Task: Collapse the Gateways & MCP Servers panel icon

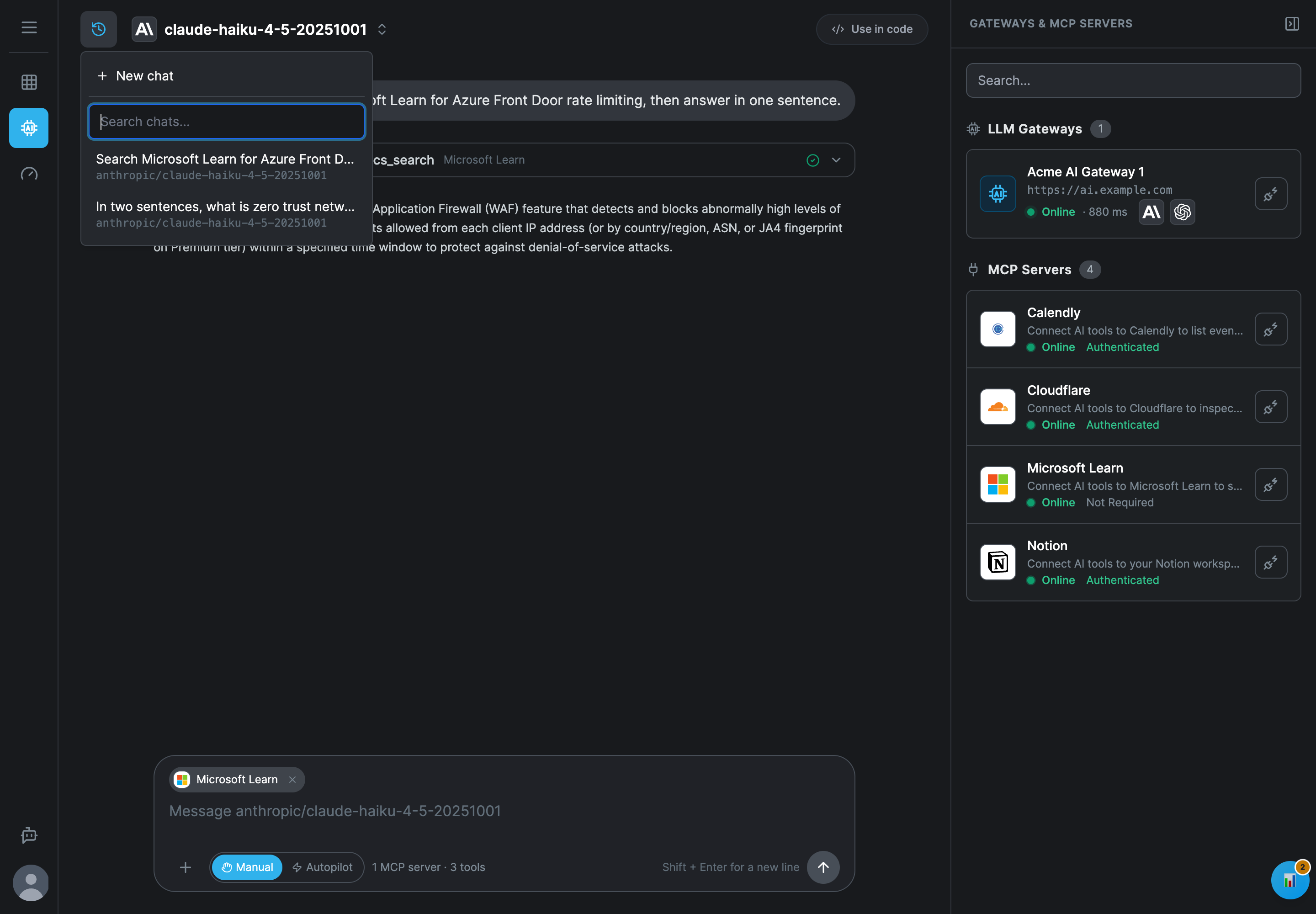Action: pyautogui.click(x=1292, y=23)
